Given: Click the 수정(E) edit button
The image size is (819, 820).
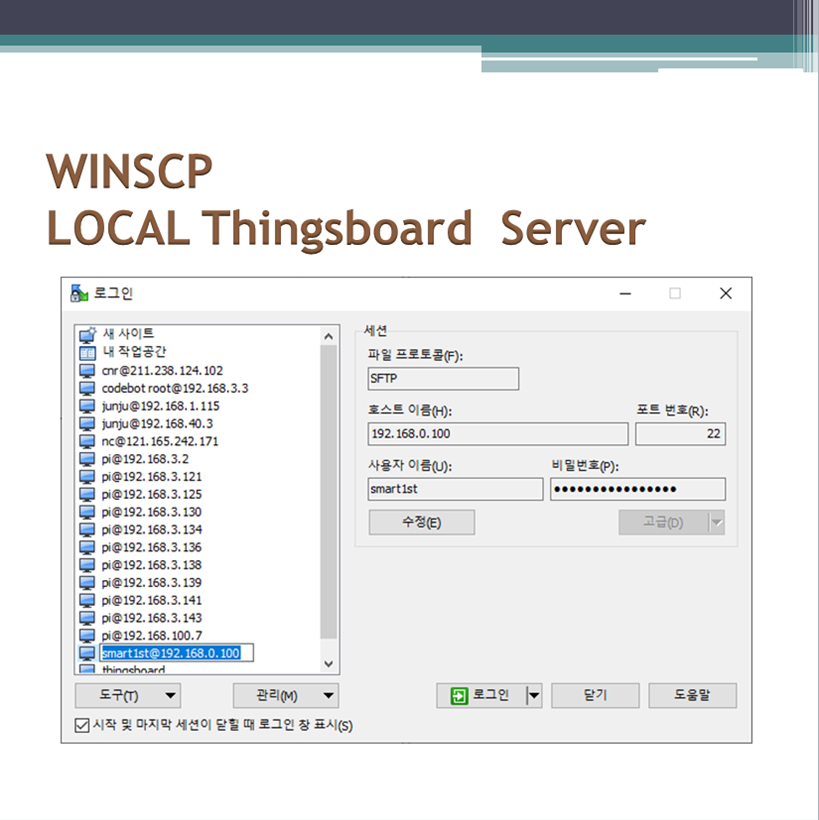Looking at the screenshot, I should [422, 522].
